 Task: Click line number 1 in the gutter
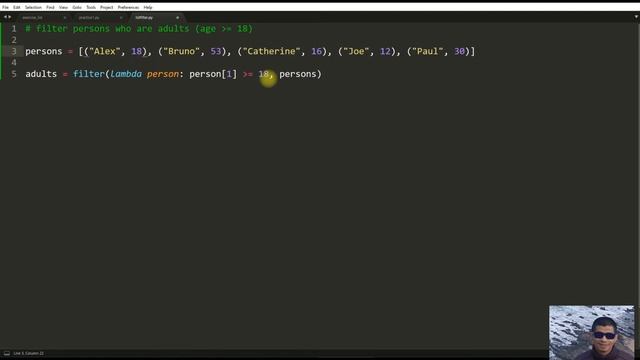[x=14, y=29]
